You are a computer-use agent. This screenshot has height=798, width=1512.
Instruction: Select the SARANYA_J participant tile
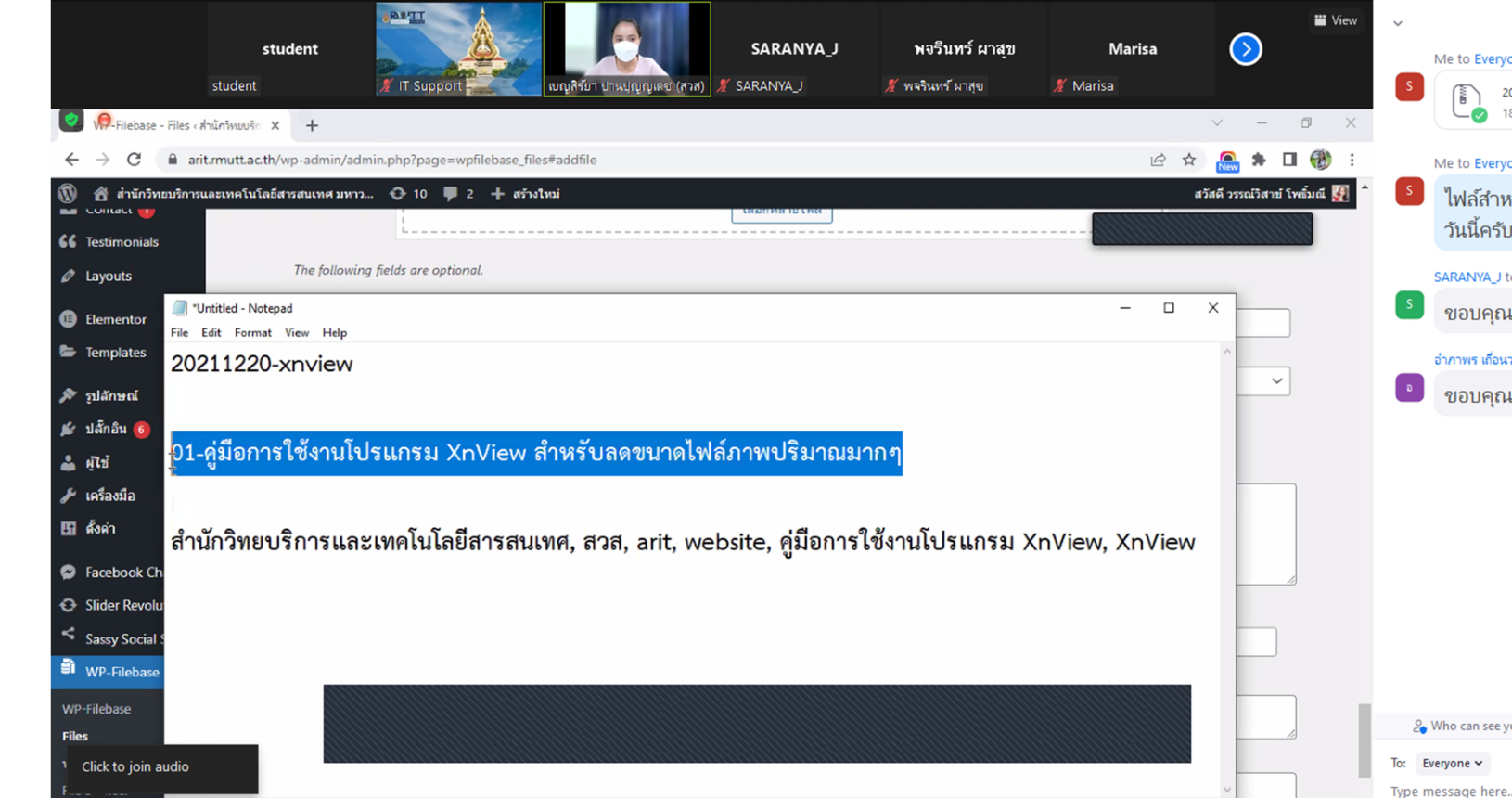[x=795, y=48]
